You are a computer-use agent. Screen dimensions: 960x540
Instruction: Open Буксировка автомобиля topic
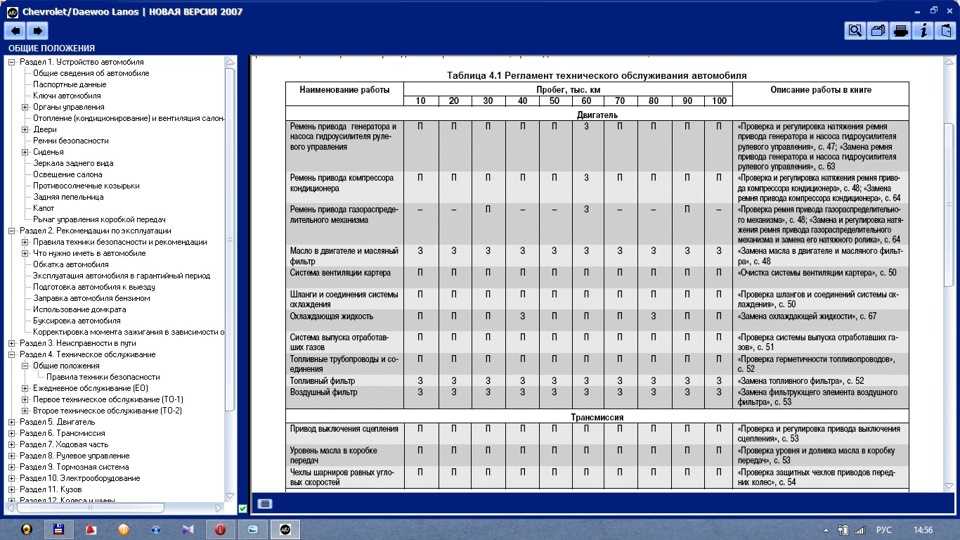pos(77,320)
